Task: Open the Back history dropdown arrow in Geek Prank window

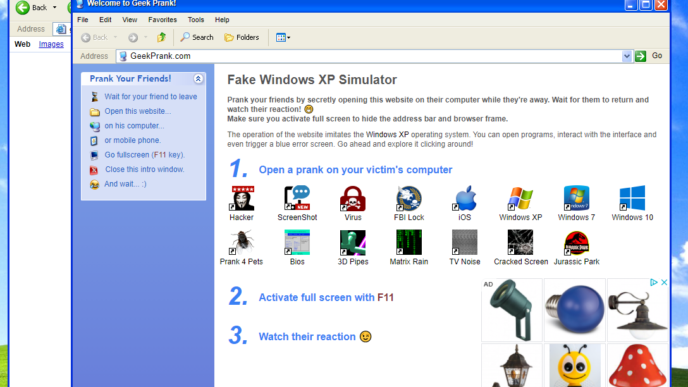Action: point(115,37)
